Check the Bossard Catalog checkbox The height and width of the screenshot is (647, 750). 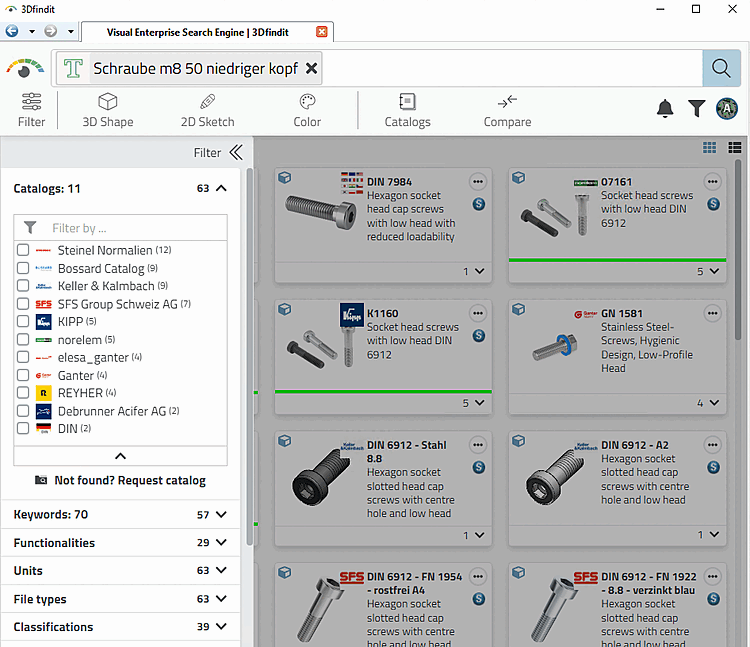(x=23, y=268)
